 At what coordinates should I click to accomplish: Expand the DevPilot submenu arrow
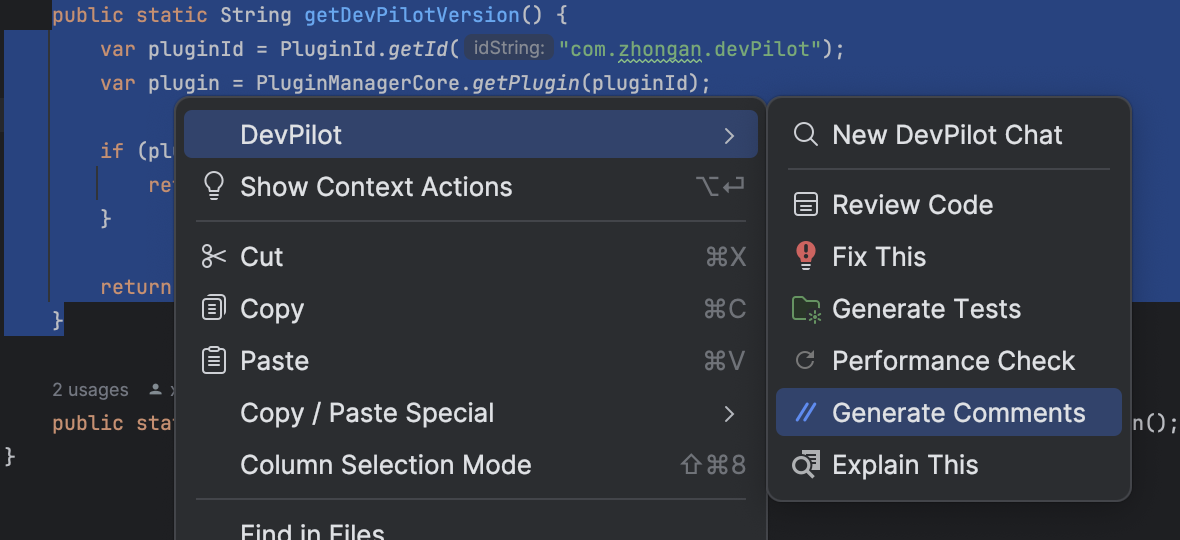728,135
